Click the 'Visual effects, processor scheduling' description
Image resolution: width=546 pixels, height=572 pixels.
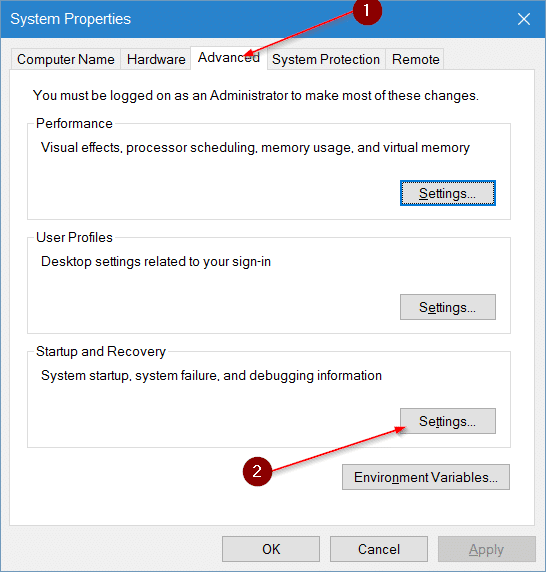pyautogui.click(x=255, y=148)
